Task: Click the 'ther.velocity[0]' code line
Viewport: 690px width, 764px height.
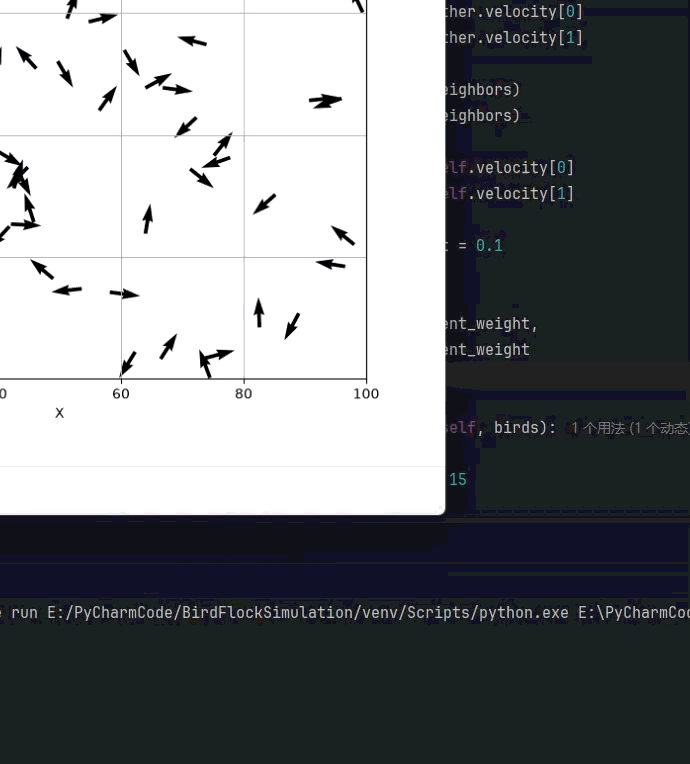Action: pyautogui.click(x=514, y=12)
